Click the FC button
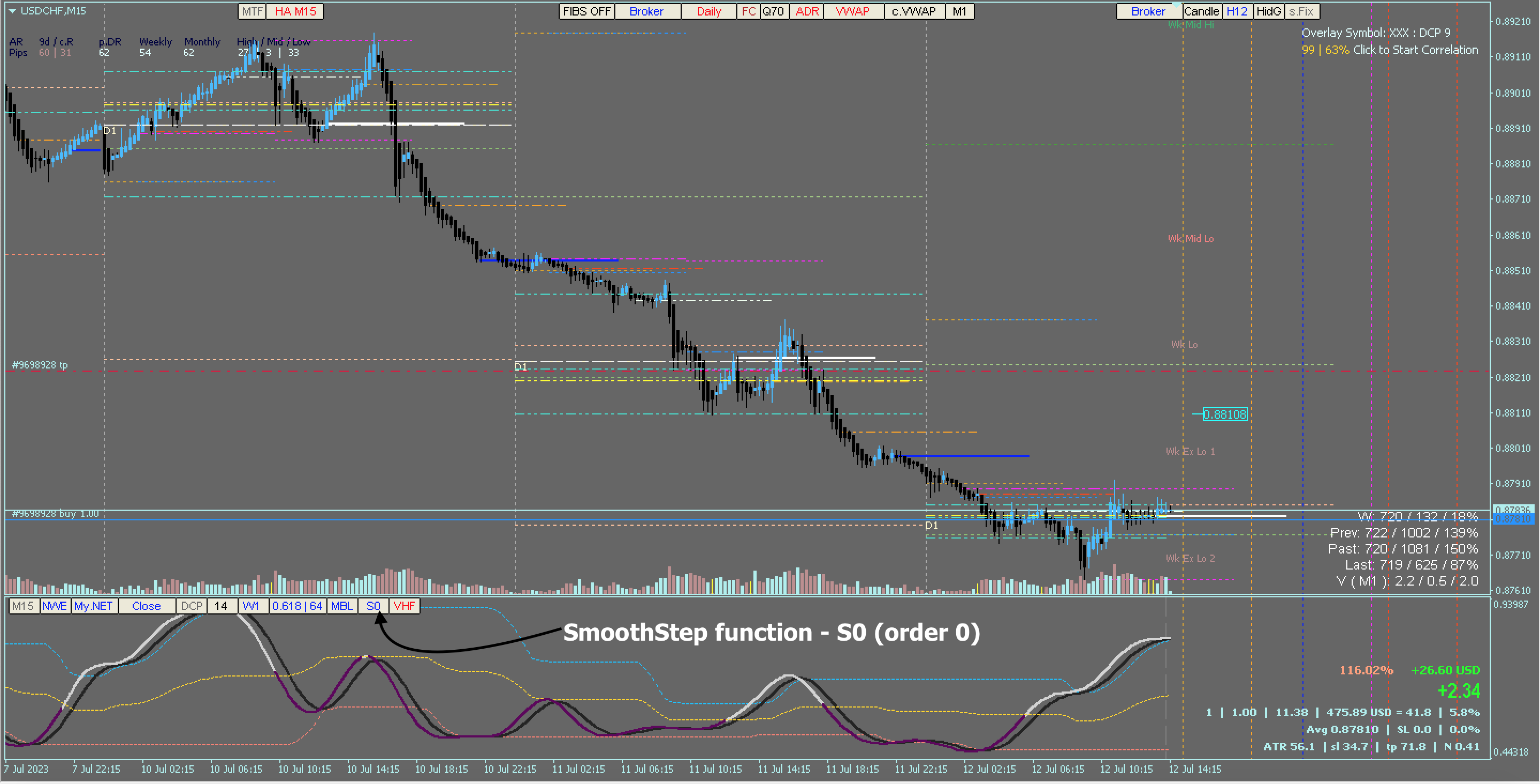Image resolution: width=1540 pixels, height=784 pixels. click(x=749, y=11)
